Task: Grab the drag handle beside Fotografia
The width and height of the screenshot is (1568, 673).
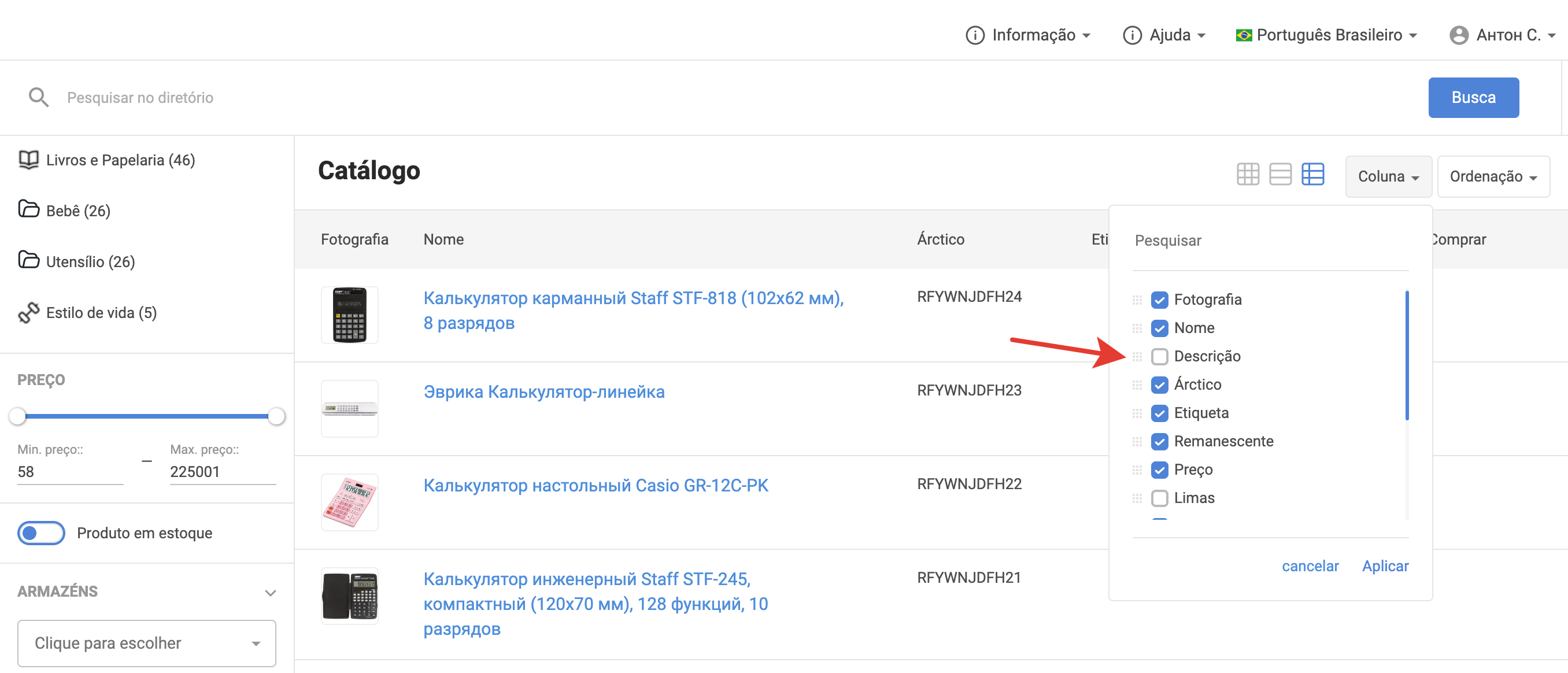Action: 1137,300
